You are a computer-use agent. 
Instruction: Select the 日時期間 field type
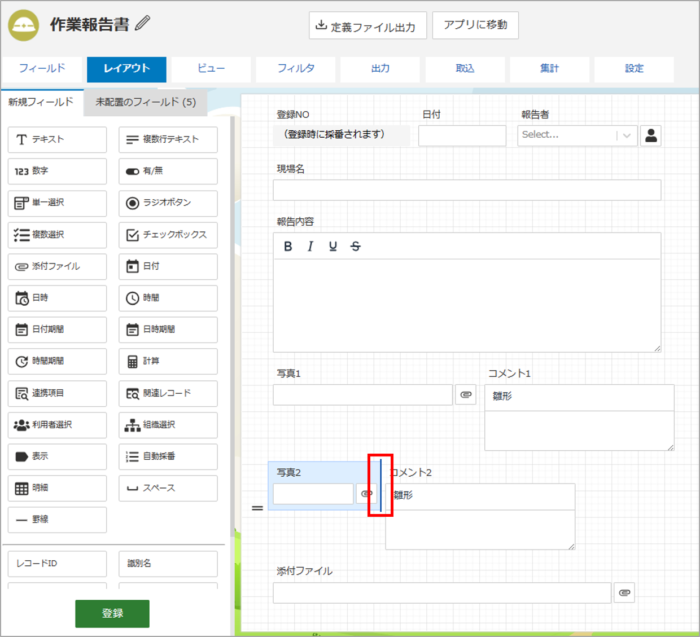(x=168, y=330)
